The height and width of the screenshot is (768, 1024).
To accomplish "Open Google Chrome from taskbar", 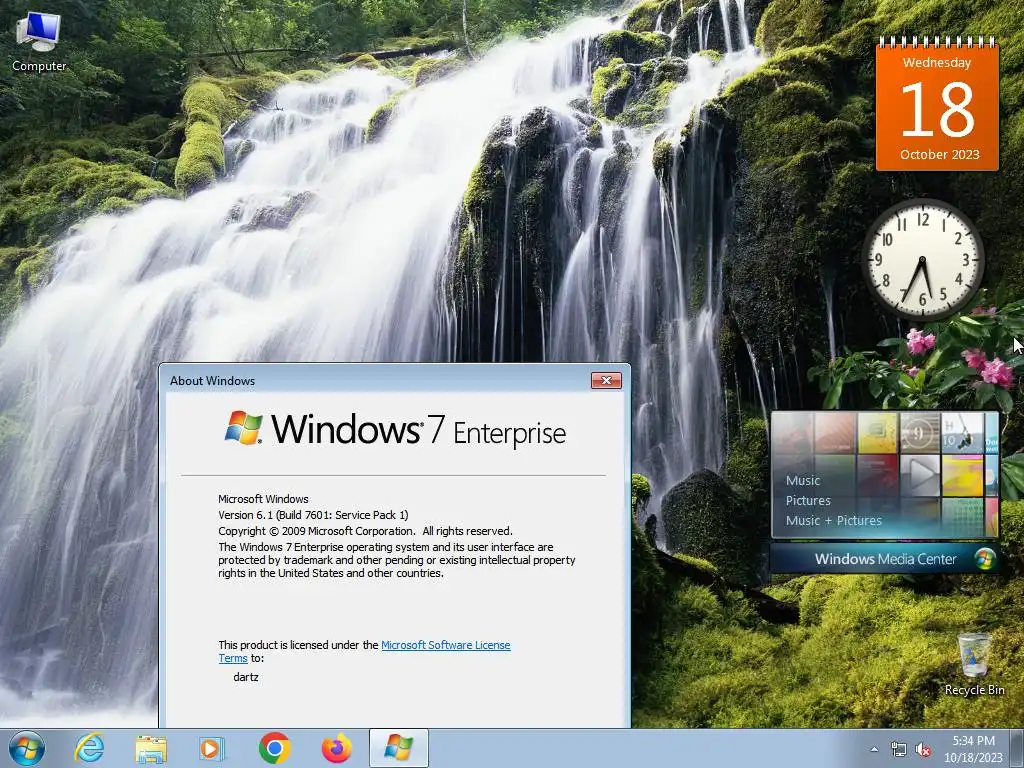I will point(274,748).
